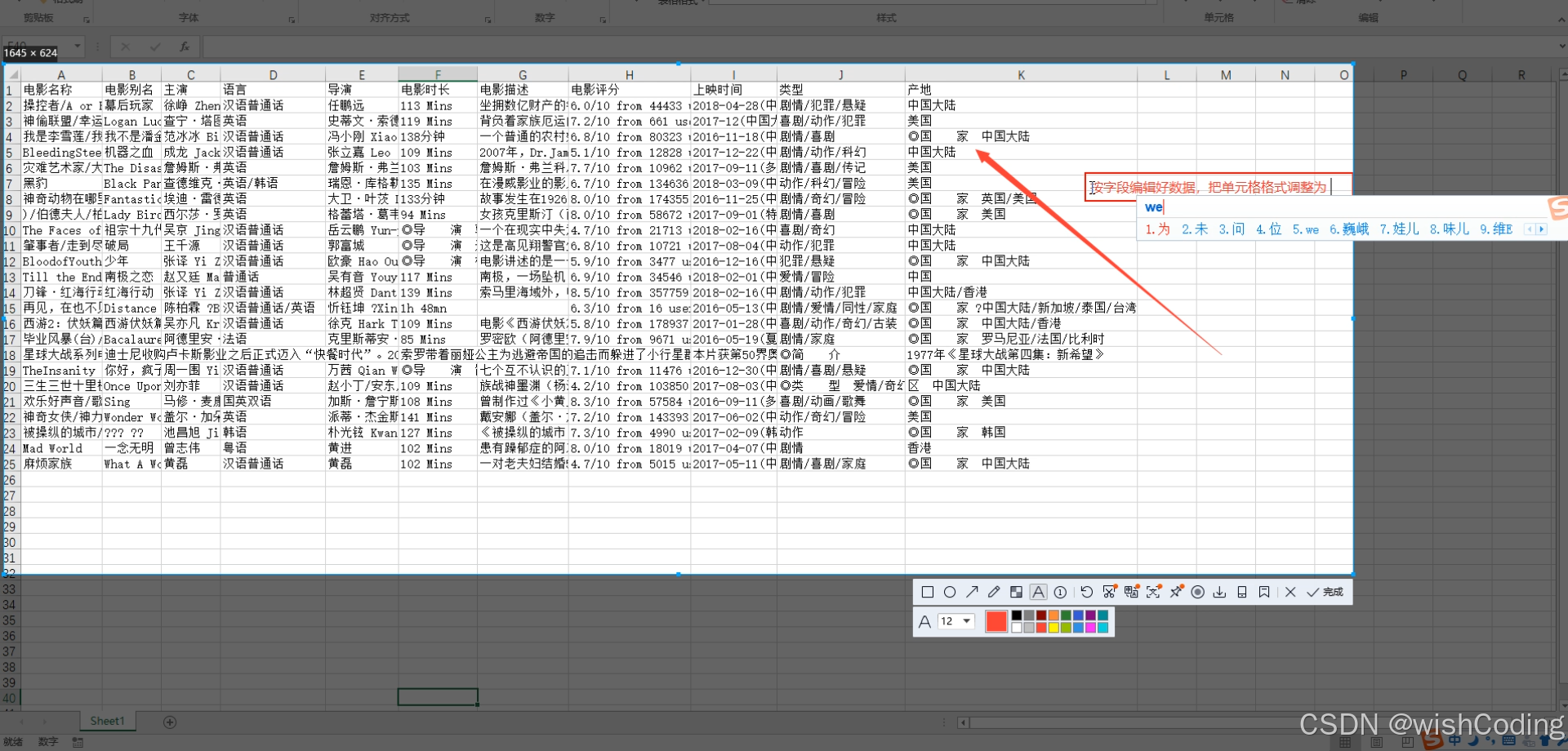Viewport: 1568px width, 751px height.
Task: Click the 麻烦家族 movie name cell
Action: point(61,464)
